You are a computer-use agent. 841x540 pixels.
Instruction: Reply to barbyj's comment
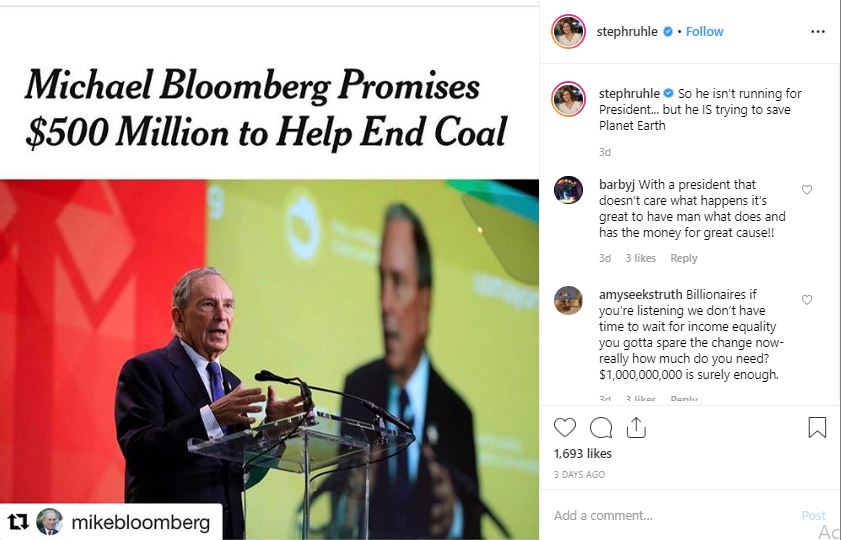684,258
